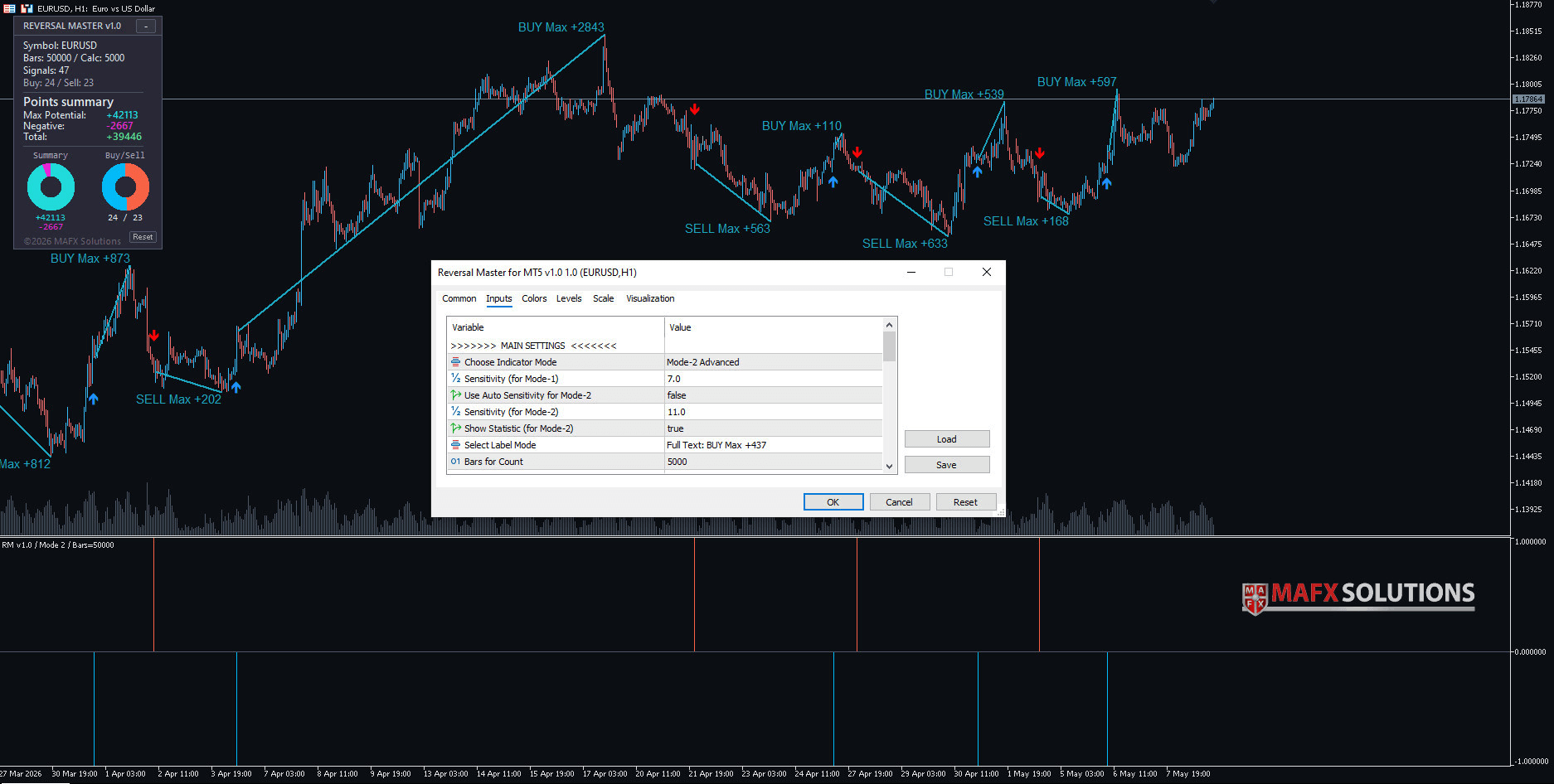The height and width of the screenshot is (784, 1554).
Task: Open the Levels tab
Action: [569, 298]
